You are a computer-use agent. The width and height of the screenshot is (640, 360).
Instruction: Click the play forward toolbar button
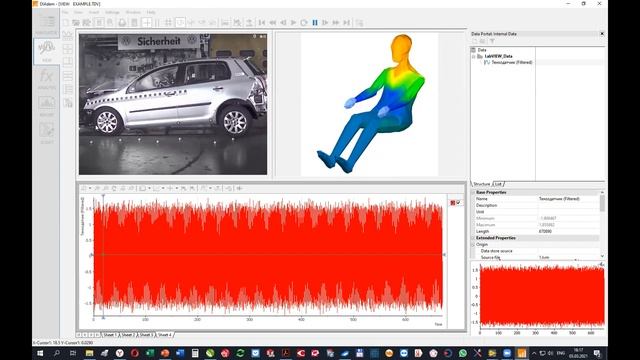293,22
